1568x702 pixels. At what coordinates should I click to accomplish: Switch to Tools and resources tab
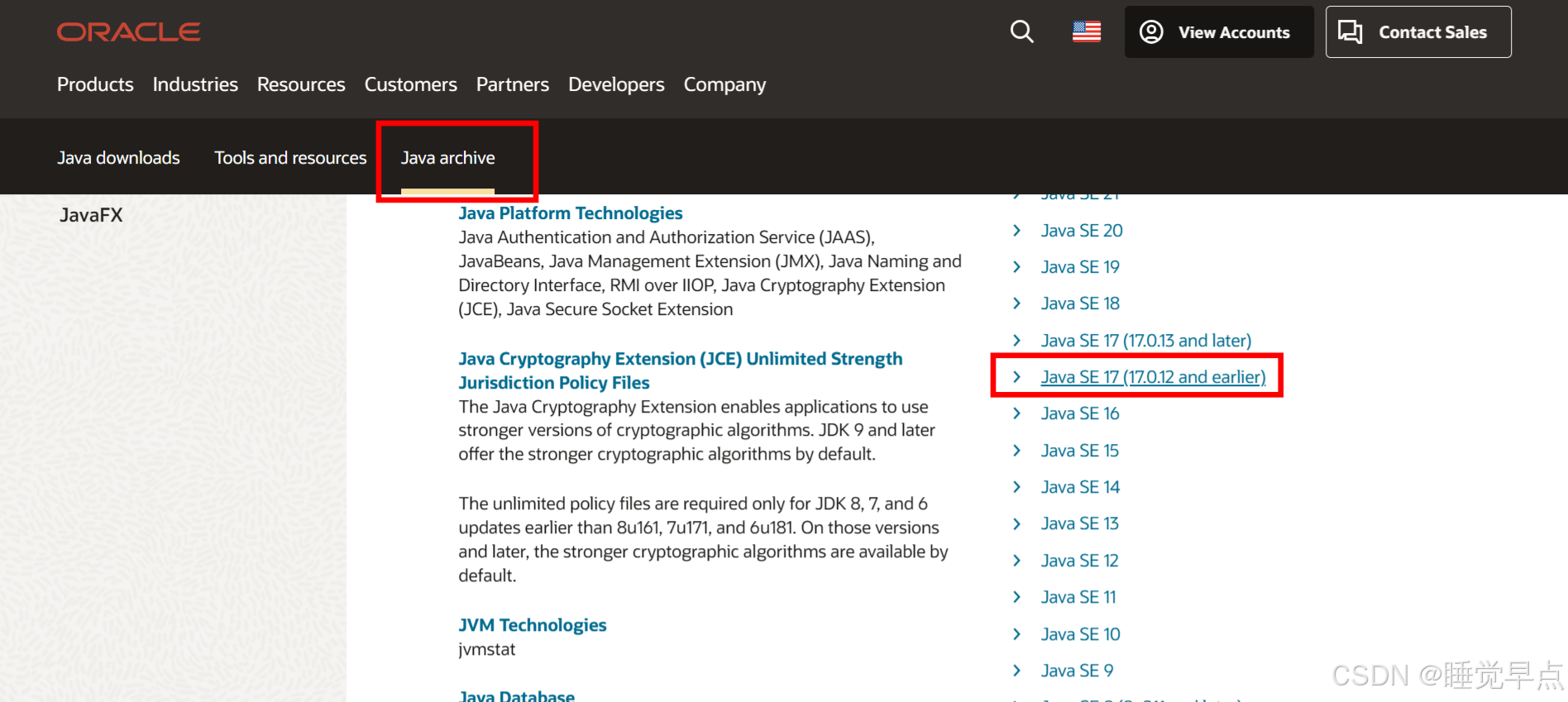[x=290, y=158]
